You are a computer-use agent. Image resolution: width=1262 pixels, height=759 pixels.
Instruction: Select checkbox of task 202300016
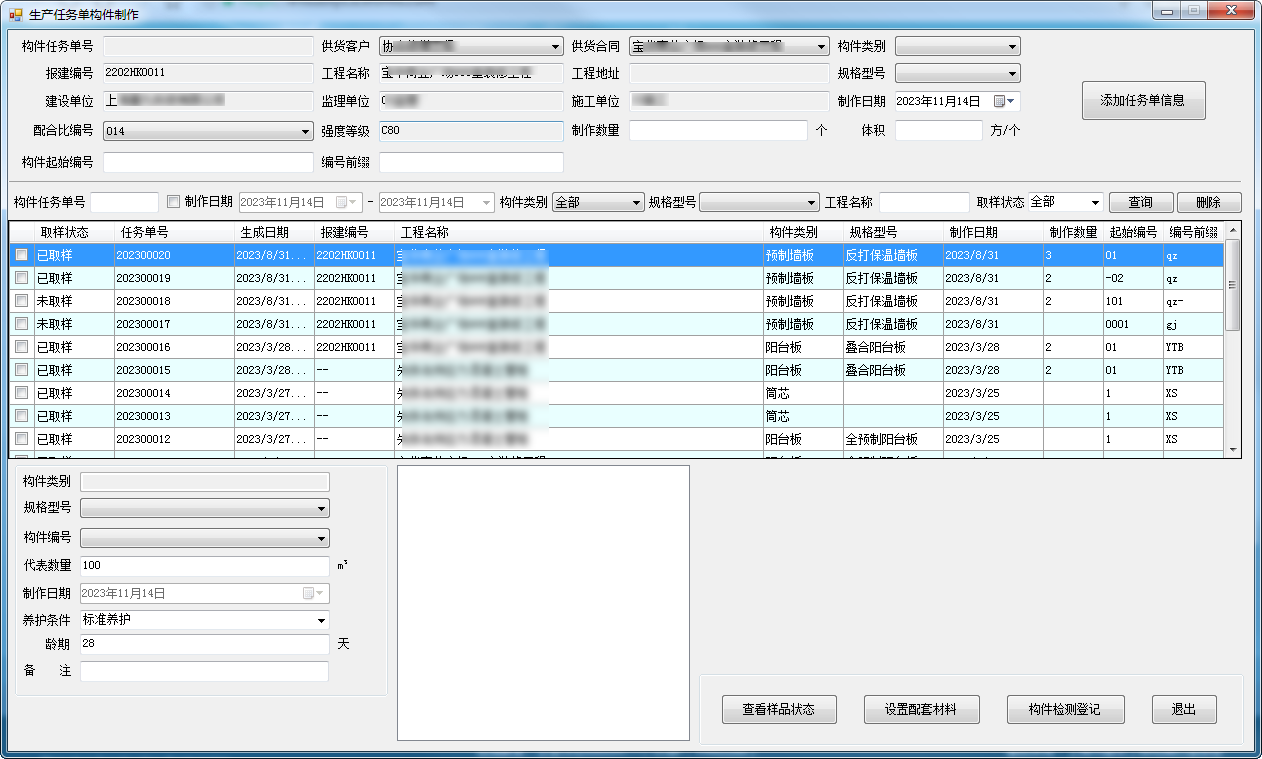21,347
